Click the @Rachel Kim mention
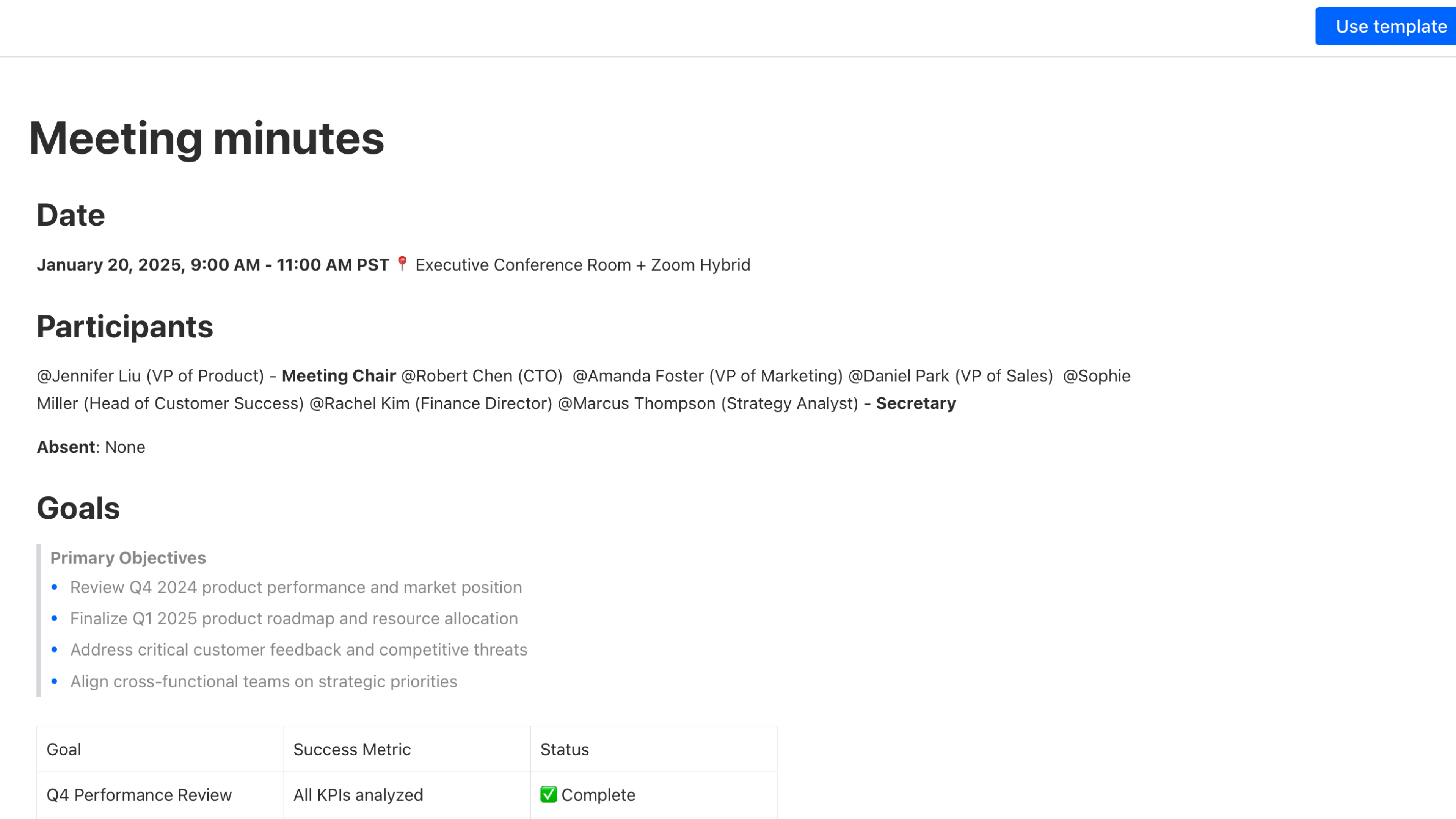The image size is (1456, 819). [x=359, y=403]
